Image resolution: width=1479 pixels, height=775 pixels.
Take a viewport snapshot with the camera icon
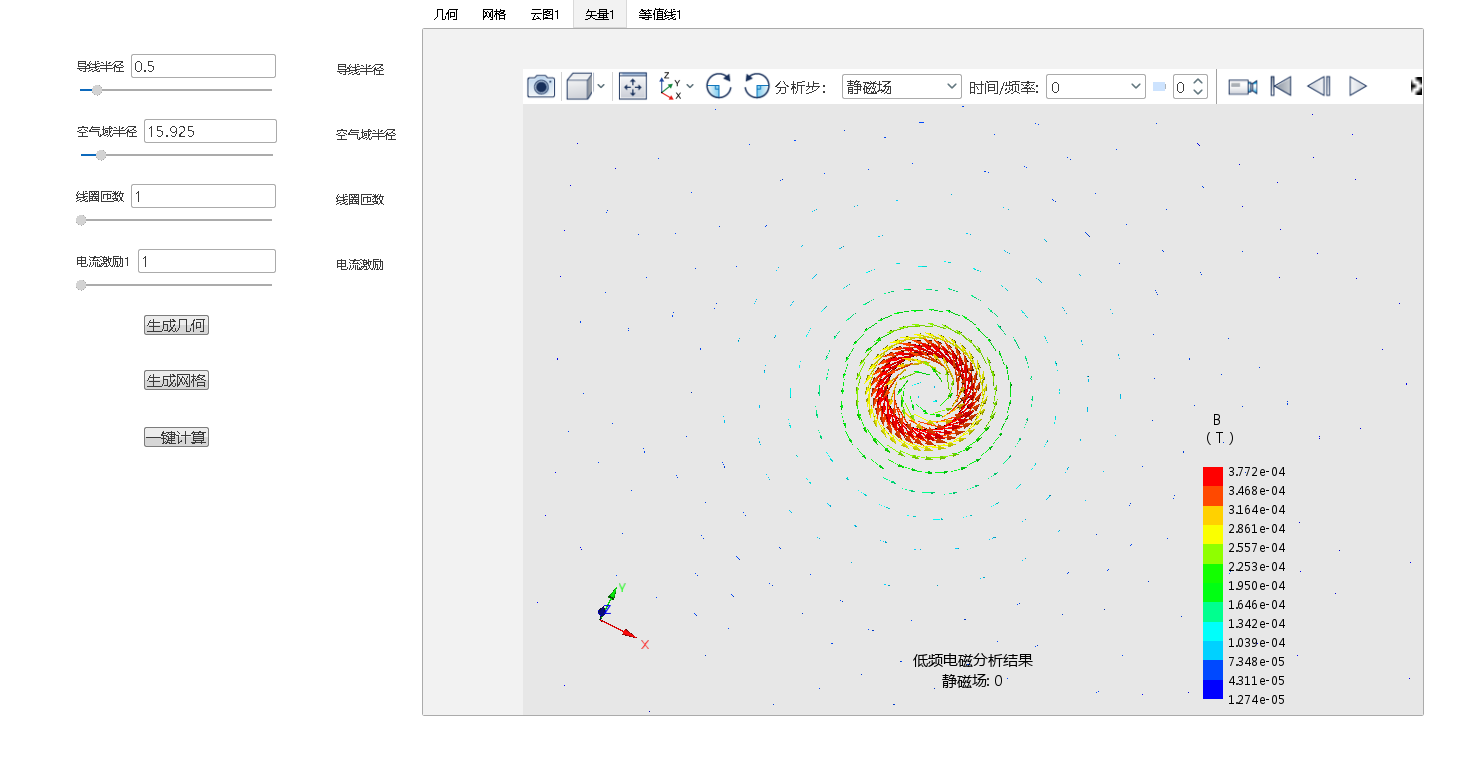click(x=541, y=87)
